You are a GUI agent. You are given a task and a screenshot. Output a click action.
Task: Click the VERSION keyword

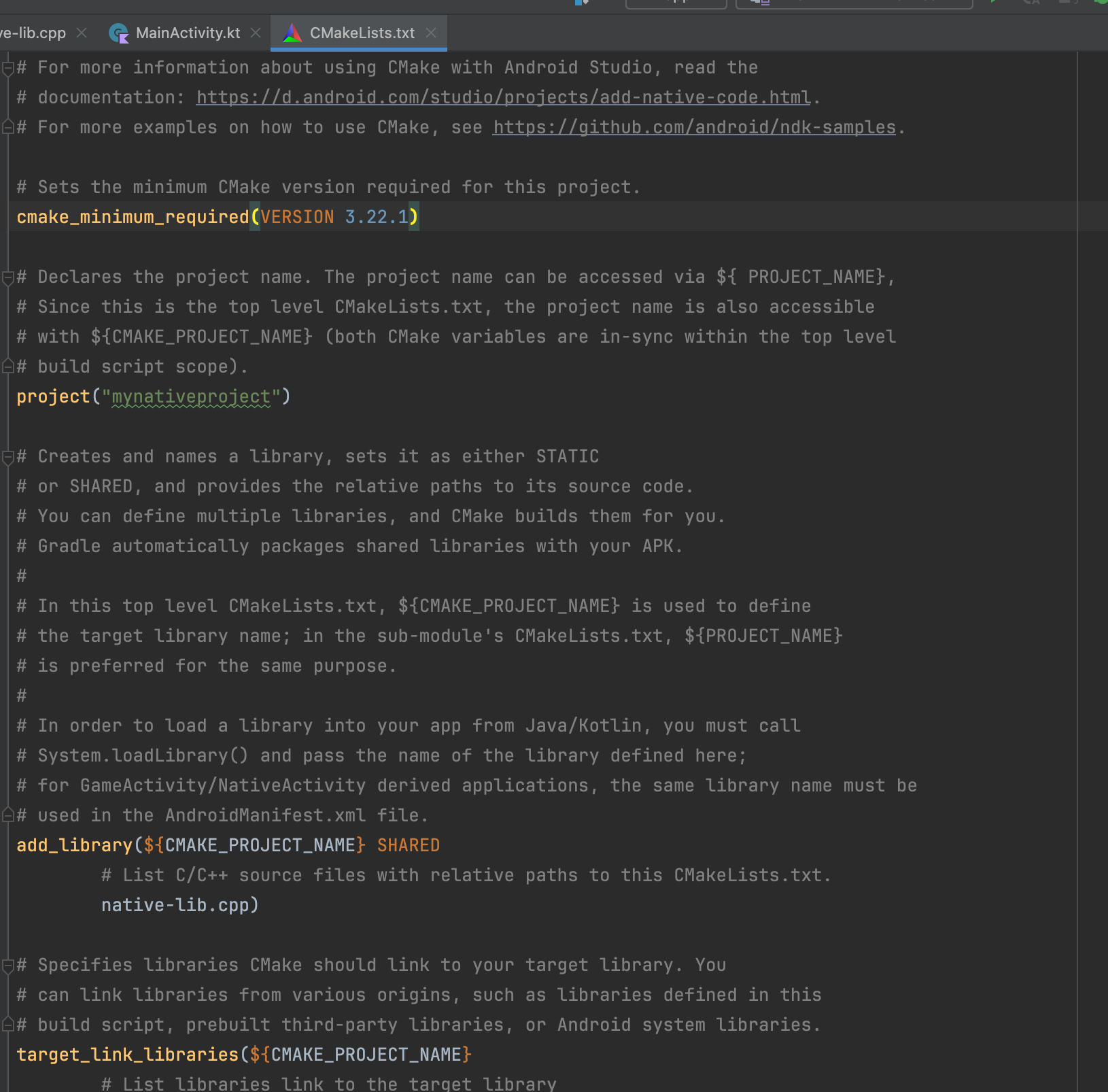[298, 217]
